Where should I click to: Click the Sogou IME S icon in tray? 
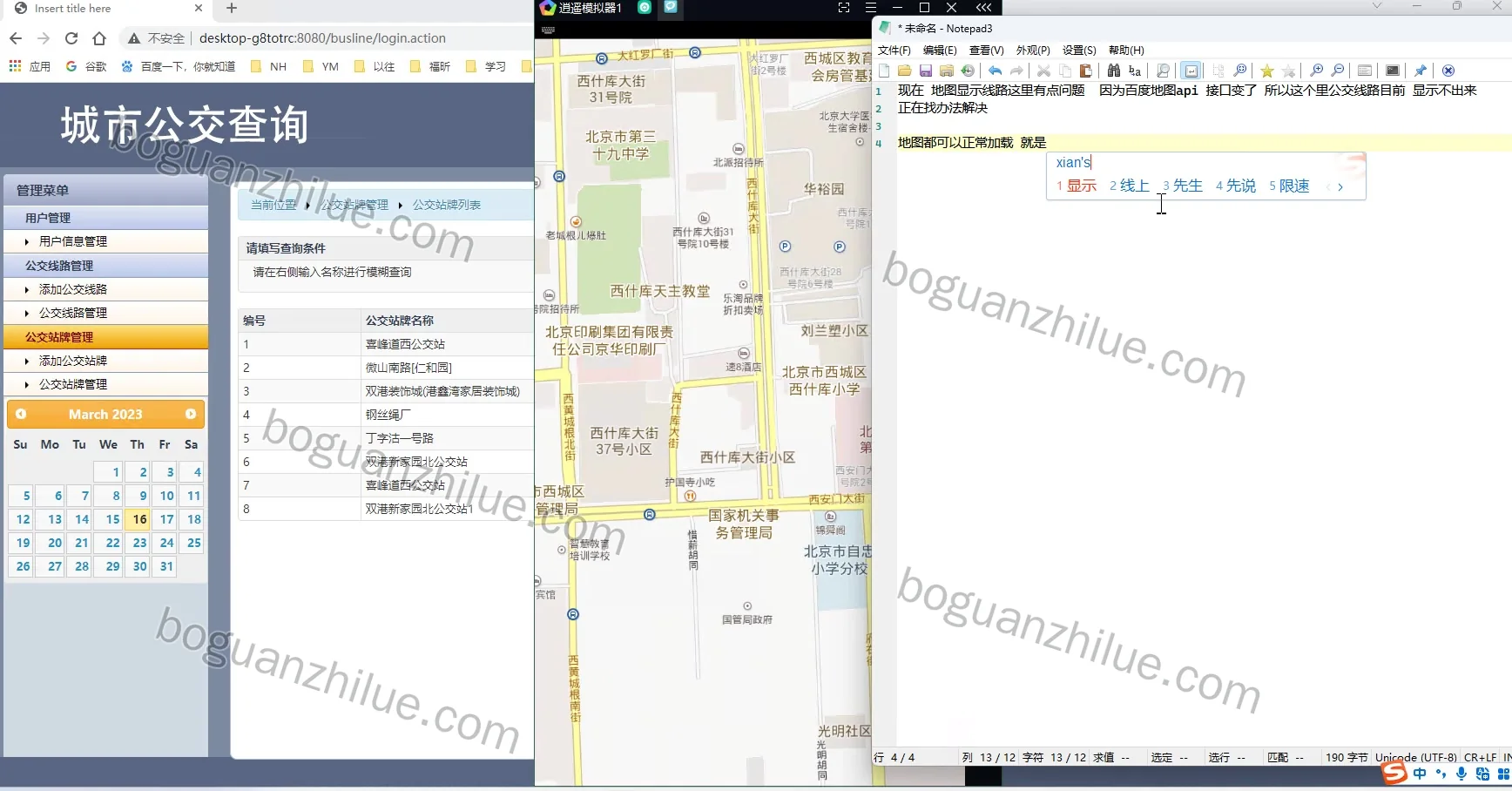(x=1394, y=773)
